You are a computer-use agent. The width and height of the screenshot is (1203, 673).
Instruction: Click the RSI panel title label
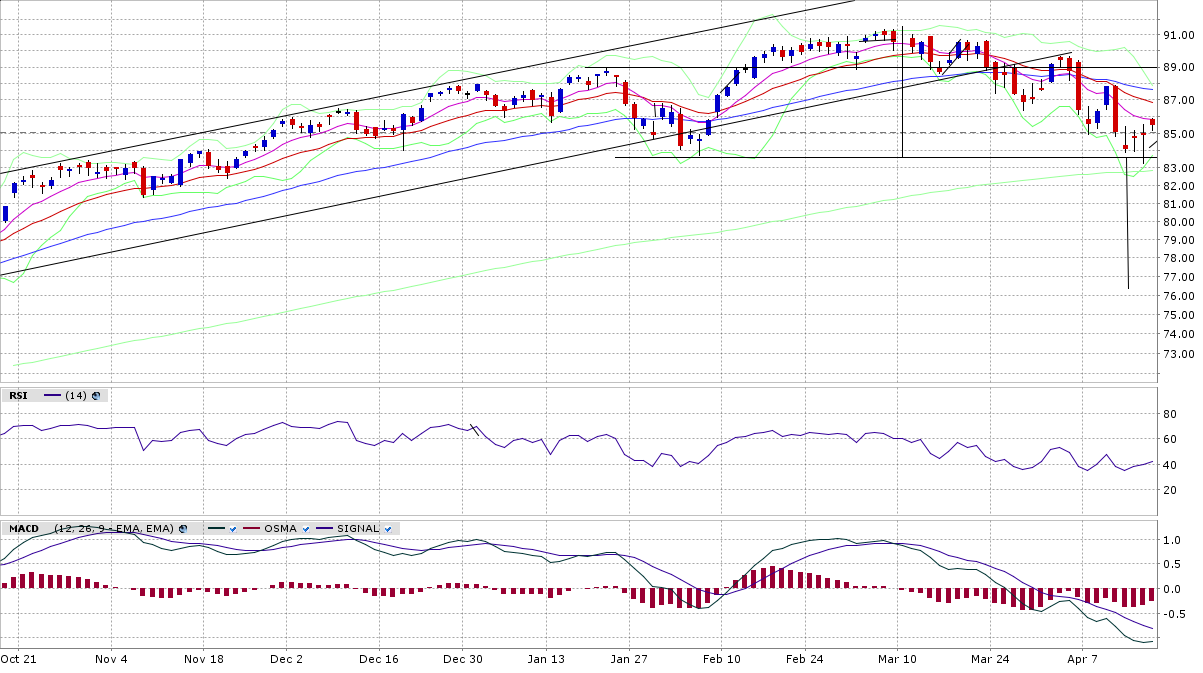tap(18, 395)
